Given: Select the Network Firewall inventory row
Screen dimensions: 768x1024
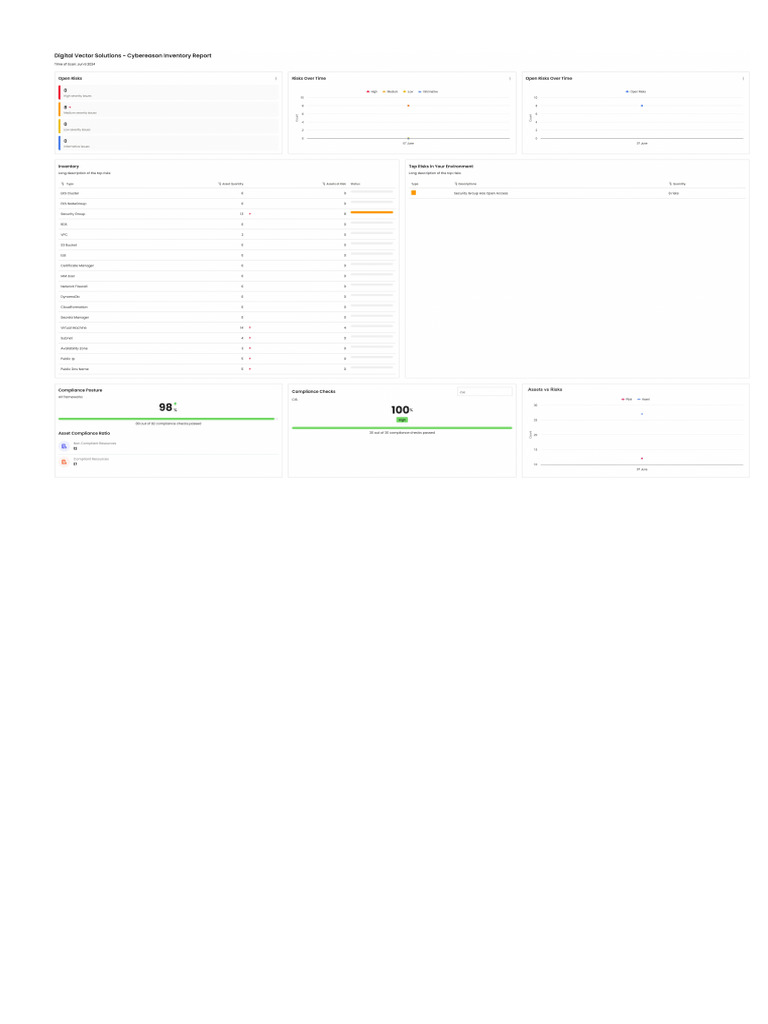Looking at the screenshot, I should 227,286.
